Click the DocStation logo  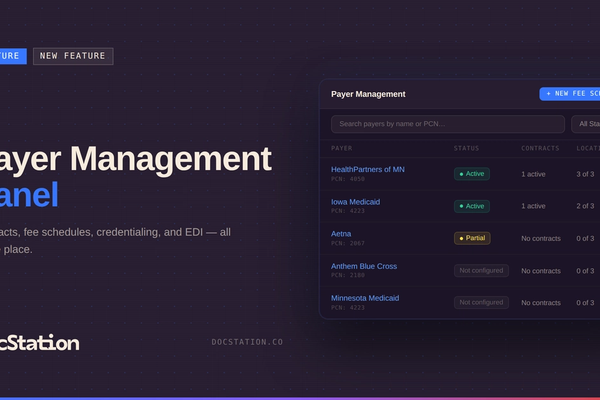(40, 343)
